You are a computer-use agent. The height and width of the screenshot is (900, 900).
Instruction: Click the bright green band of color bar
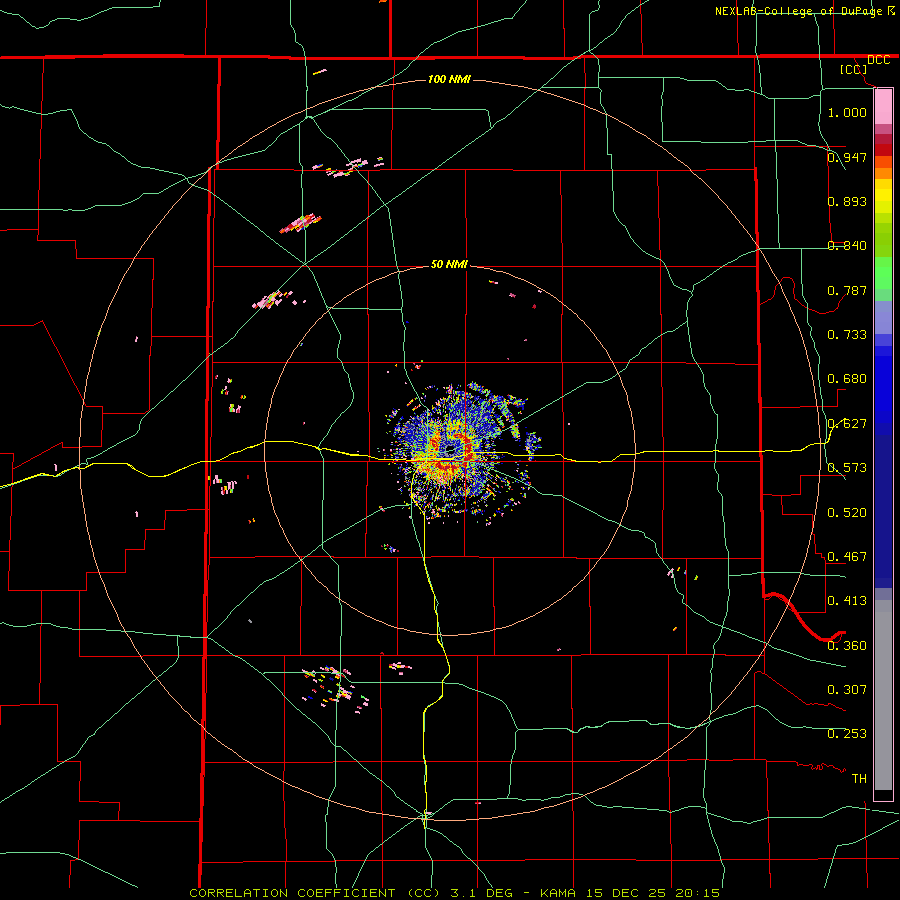883,273
